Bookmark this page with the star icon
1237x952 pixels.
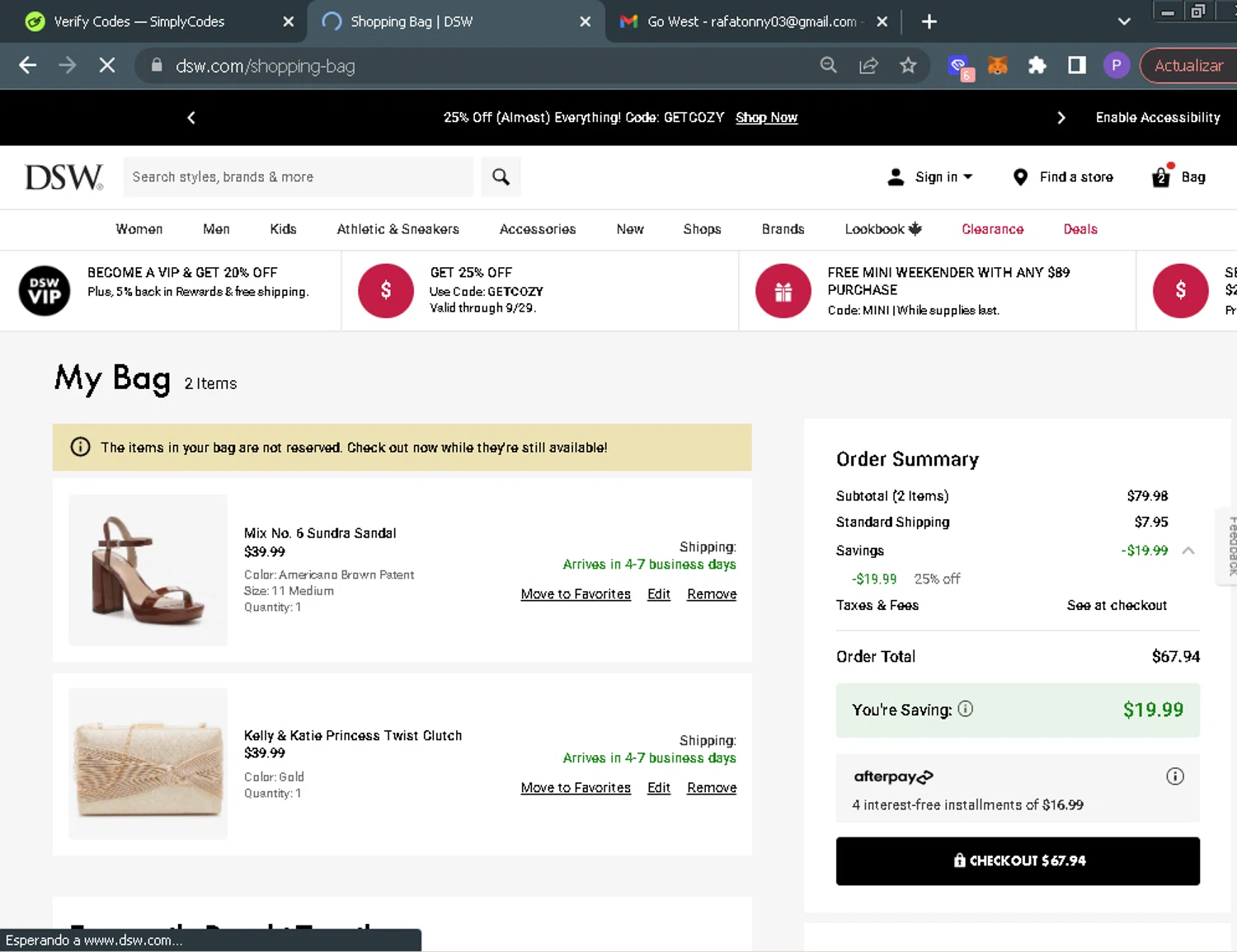(x=908, y=66)
